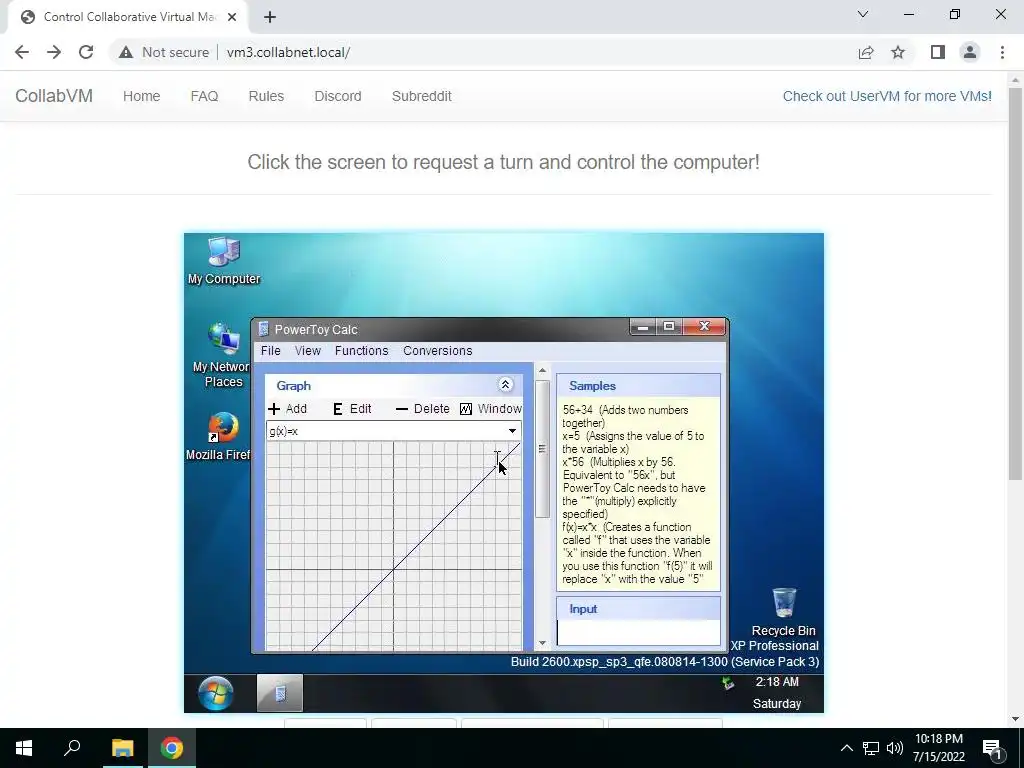The height and width of the screenshot is (768, 1024).
Task: Expand the g(x)=x function dropdown
Action: (x=512, y=431)
